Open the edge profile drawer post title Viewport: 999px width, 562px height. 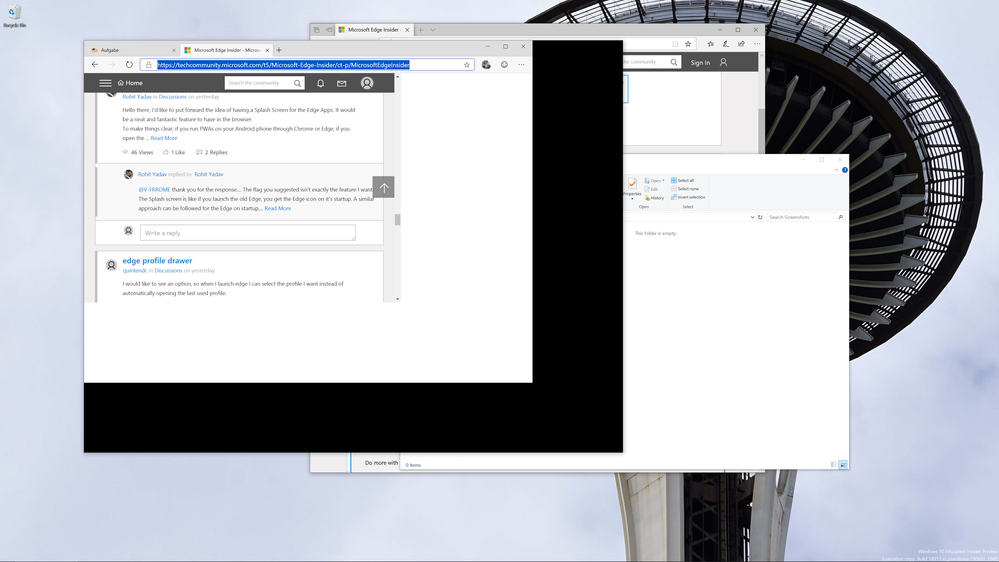point(157,261)
